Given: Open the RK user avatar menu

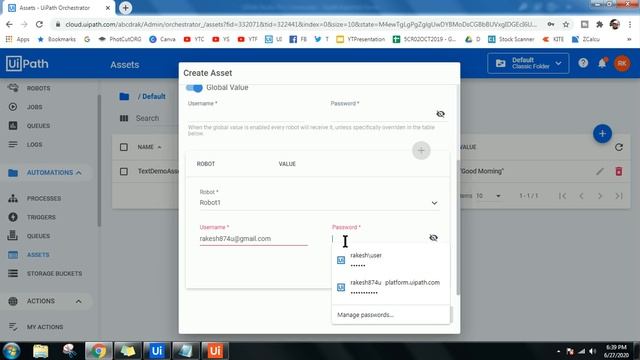Looking at the screenshot, I should [x=622, y=63].
